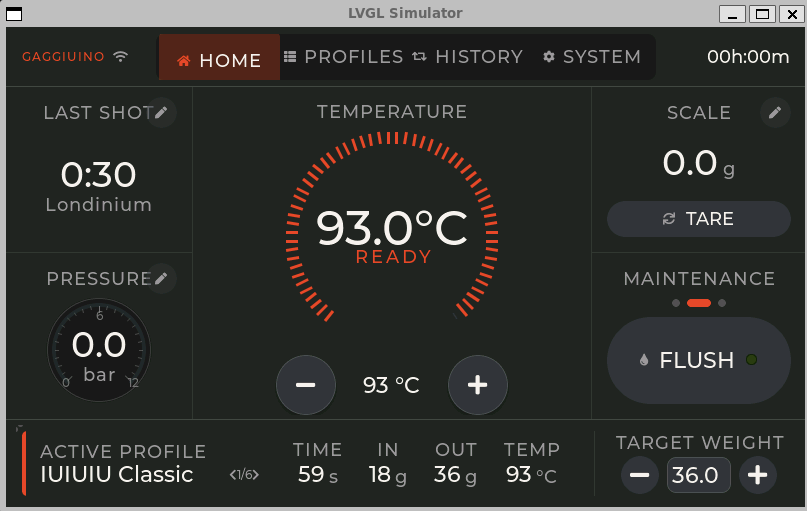The width and height of the screenshot is (807, 511).
Task: Decrease target weight with minus button
Action: pyautogui.click(x=639, y=475)
